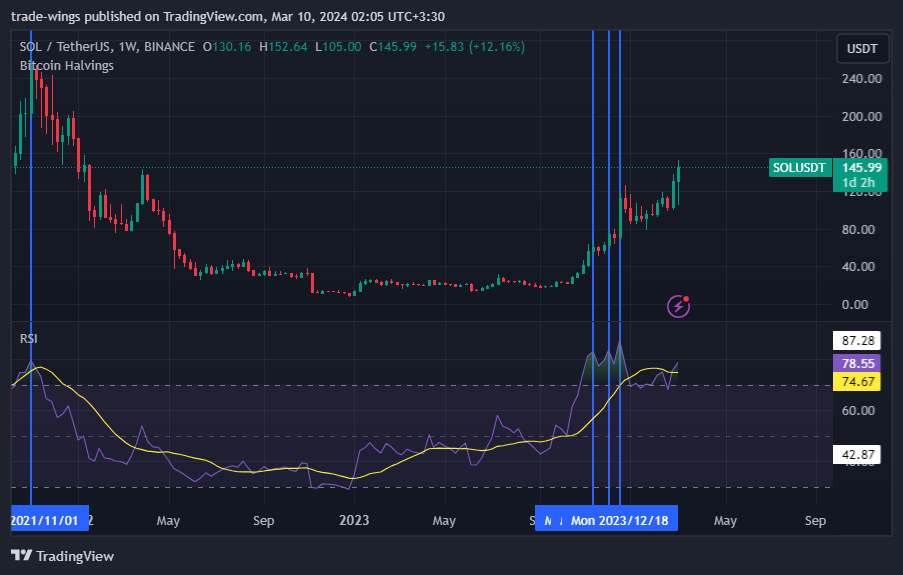Click the O130.16 open value

coord(227,47)
